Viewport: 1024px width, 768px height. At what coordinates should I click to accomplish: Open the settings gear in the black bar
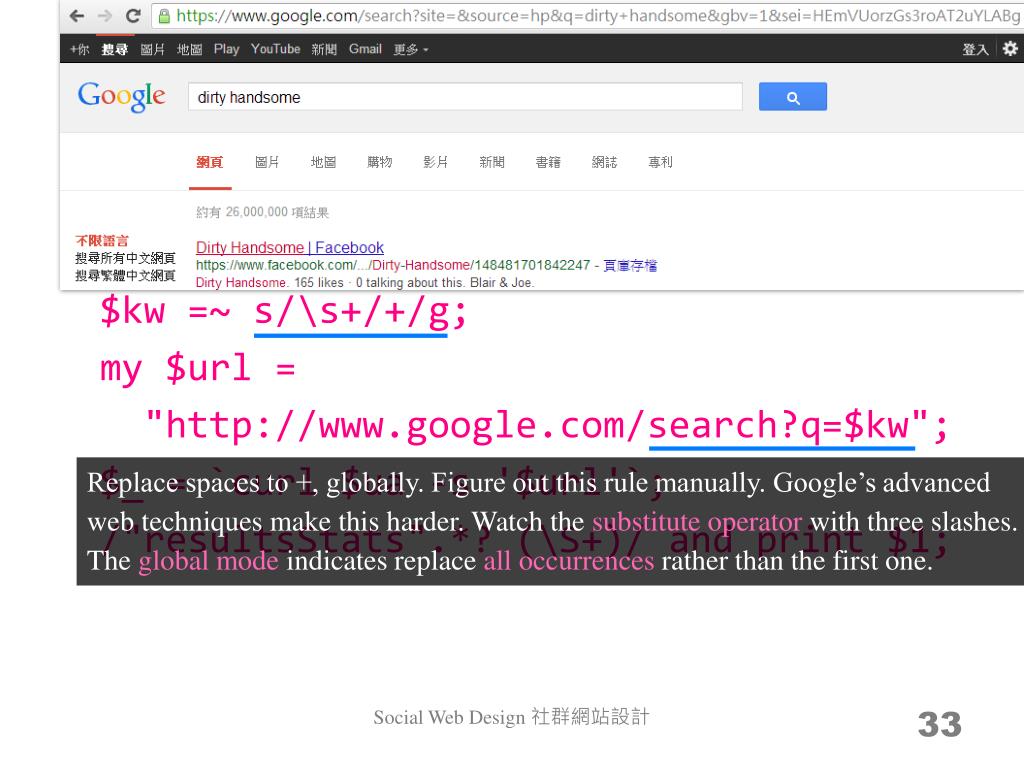tap(1010, 49)
